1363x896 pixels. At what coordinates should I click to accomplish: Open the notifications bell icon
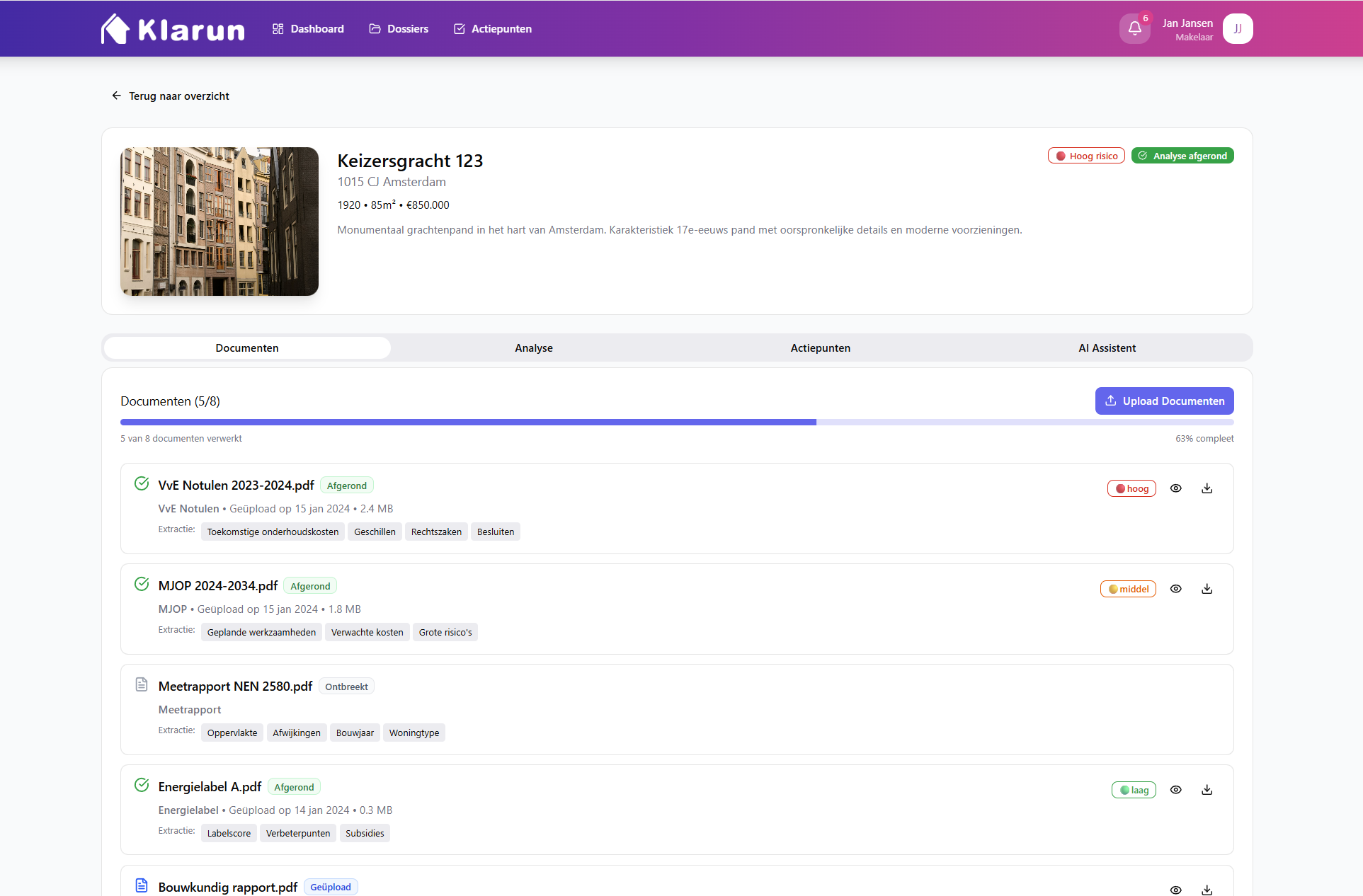tap(1134, 29)
